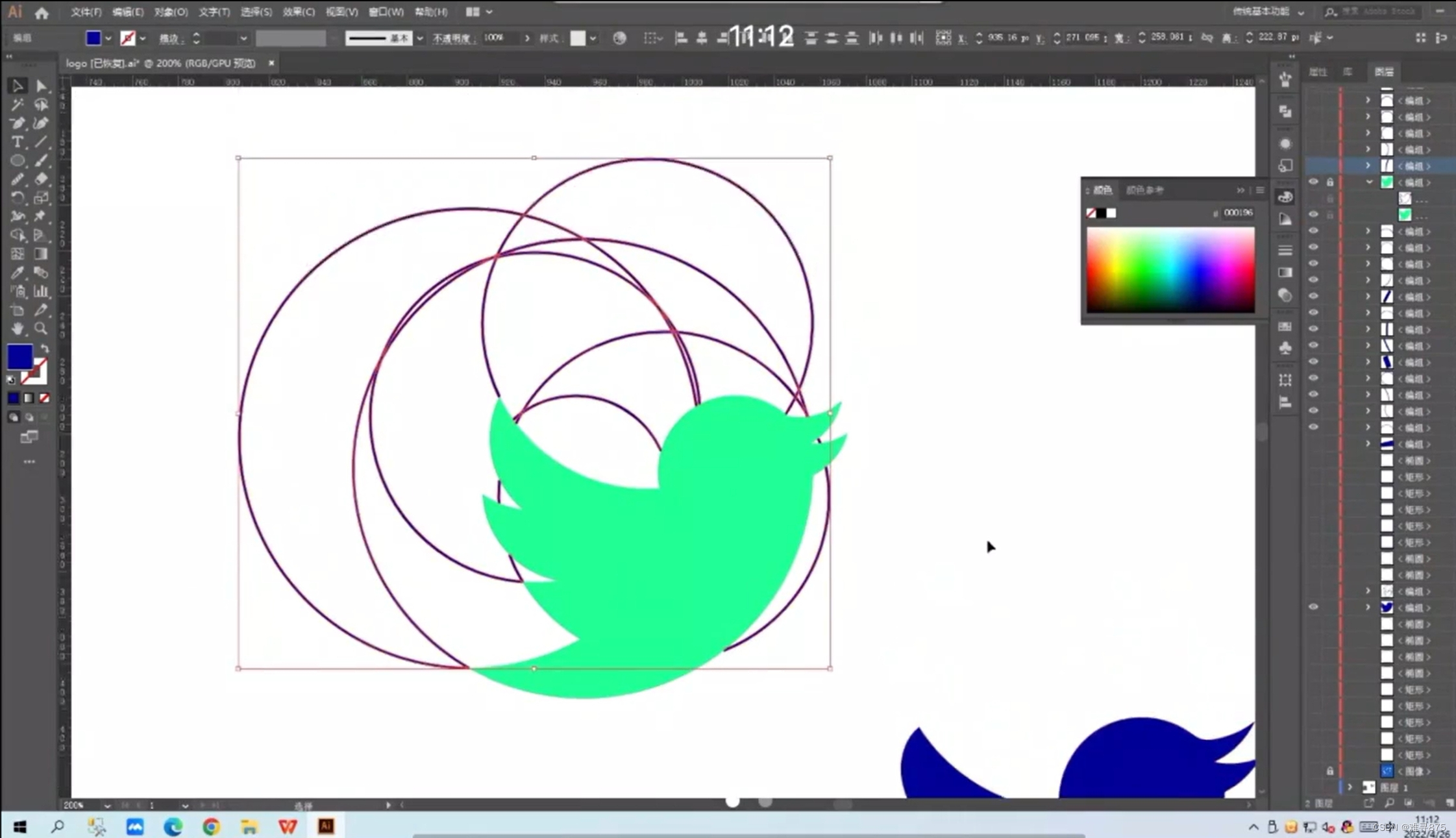Click the hex color field showing 000196
The height and width of the screenshot is (838, 1456).
pos(1237,213)
